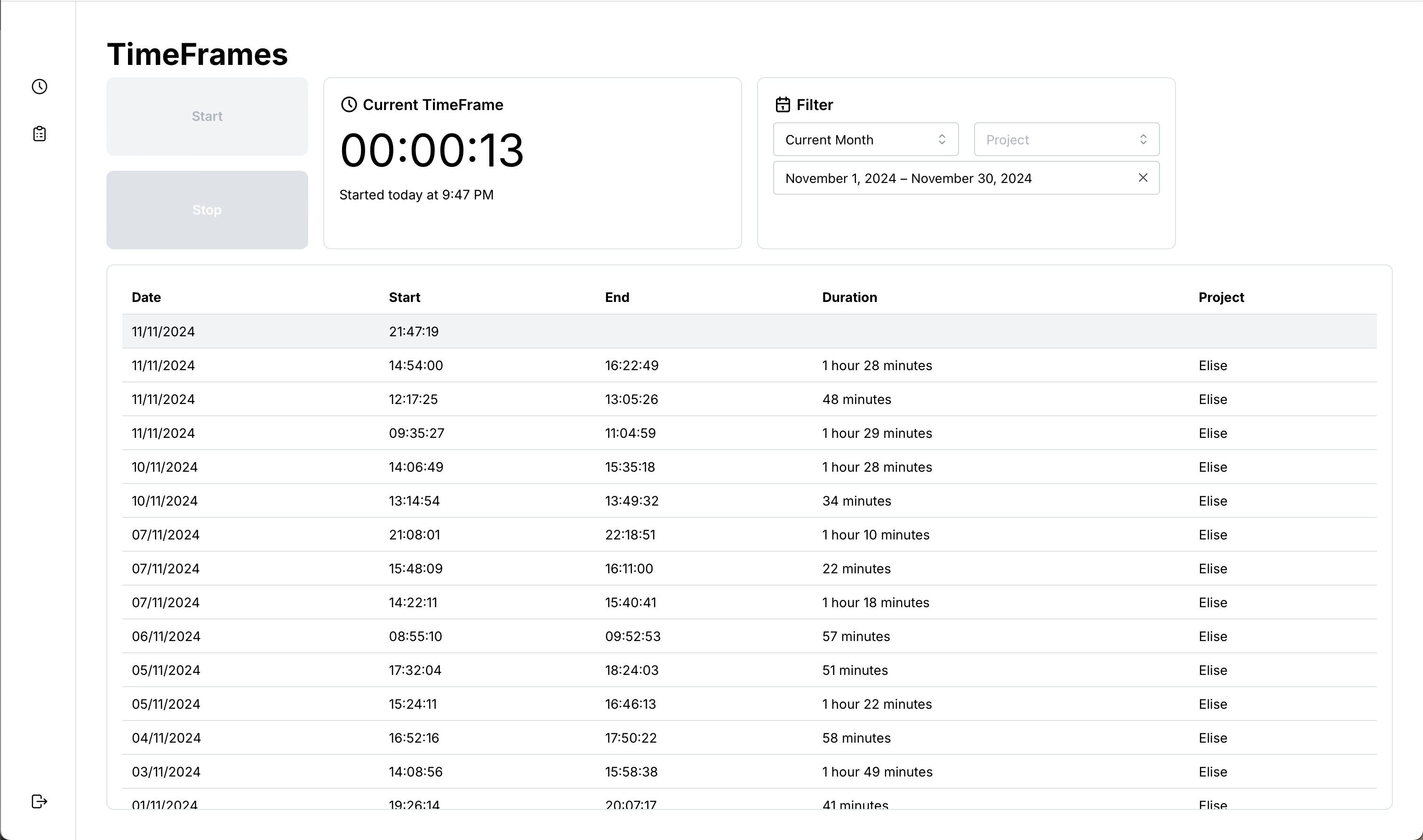
Task: Open the clipboard projects sidebar icon
Action: (x=39, y=134)
